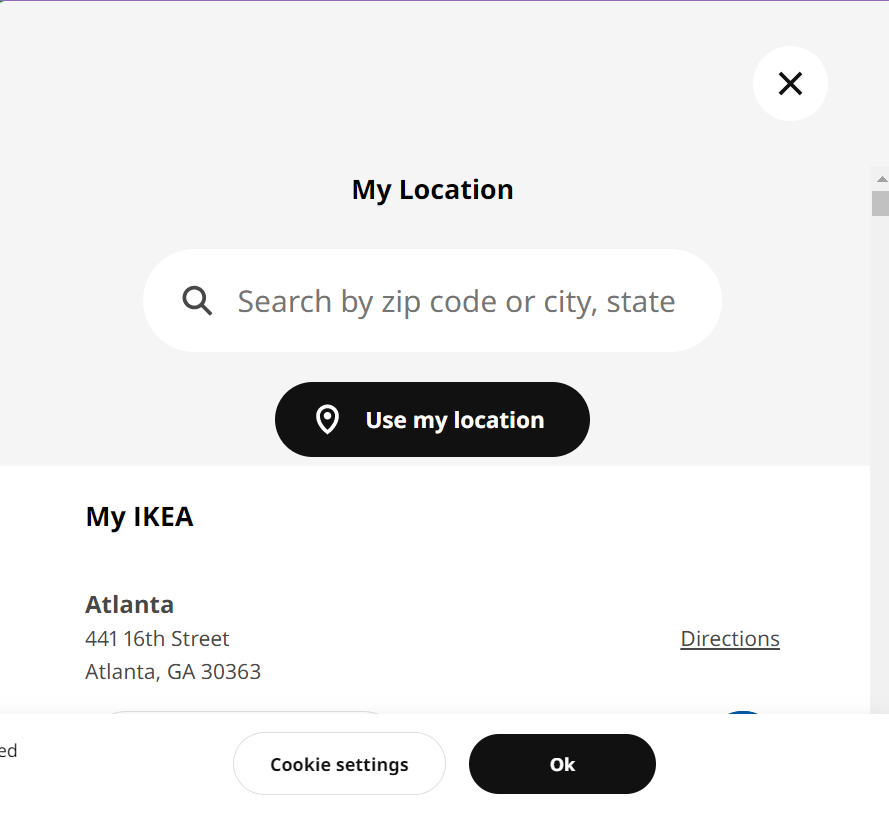Screen dimensions: 889x813
Task: Click the magnifying glass search icon
Action: [198, 301]
